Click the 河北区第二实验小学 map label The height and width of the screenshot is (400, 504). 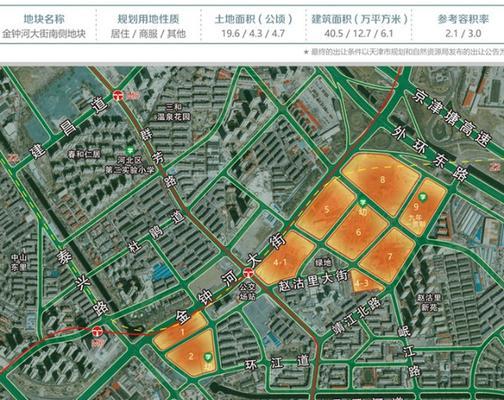(x=130, y=165)
